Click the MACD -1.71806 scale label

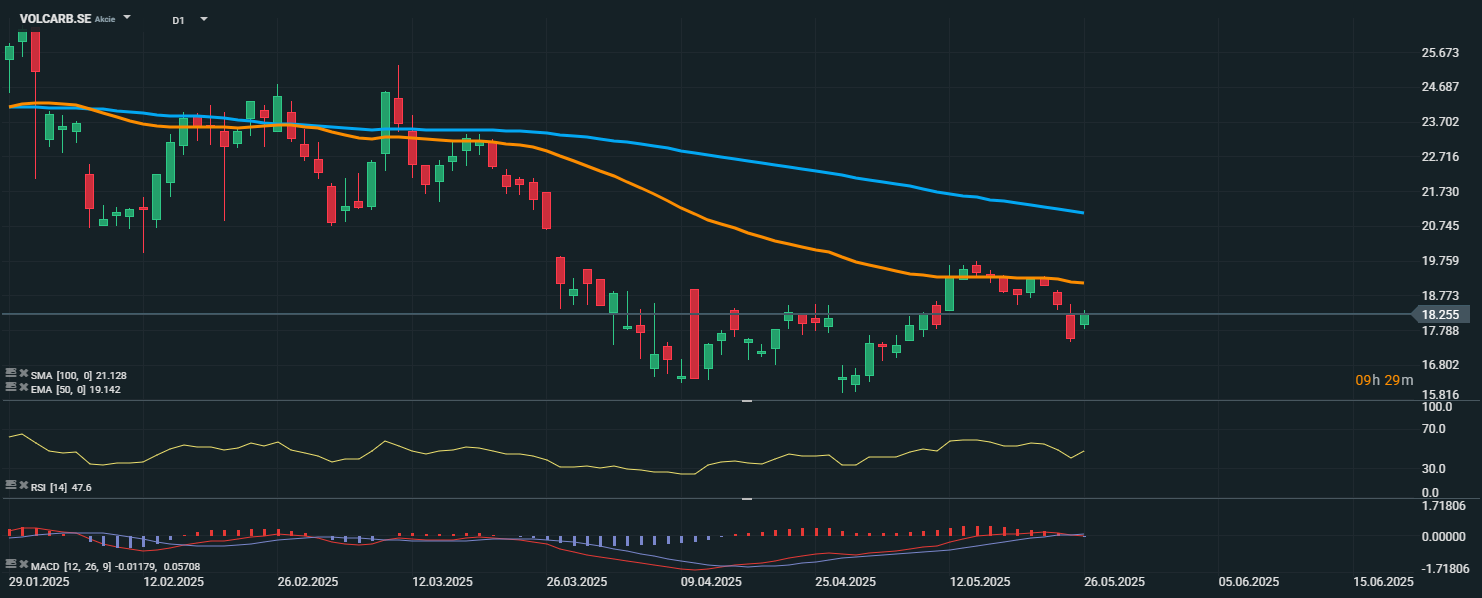(x=1444, y=567)
